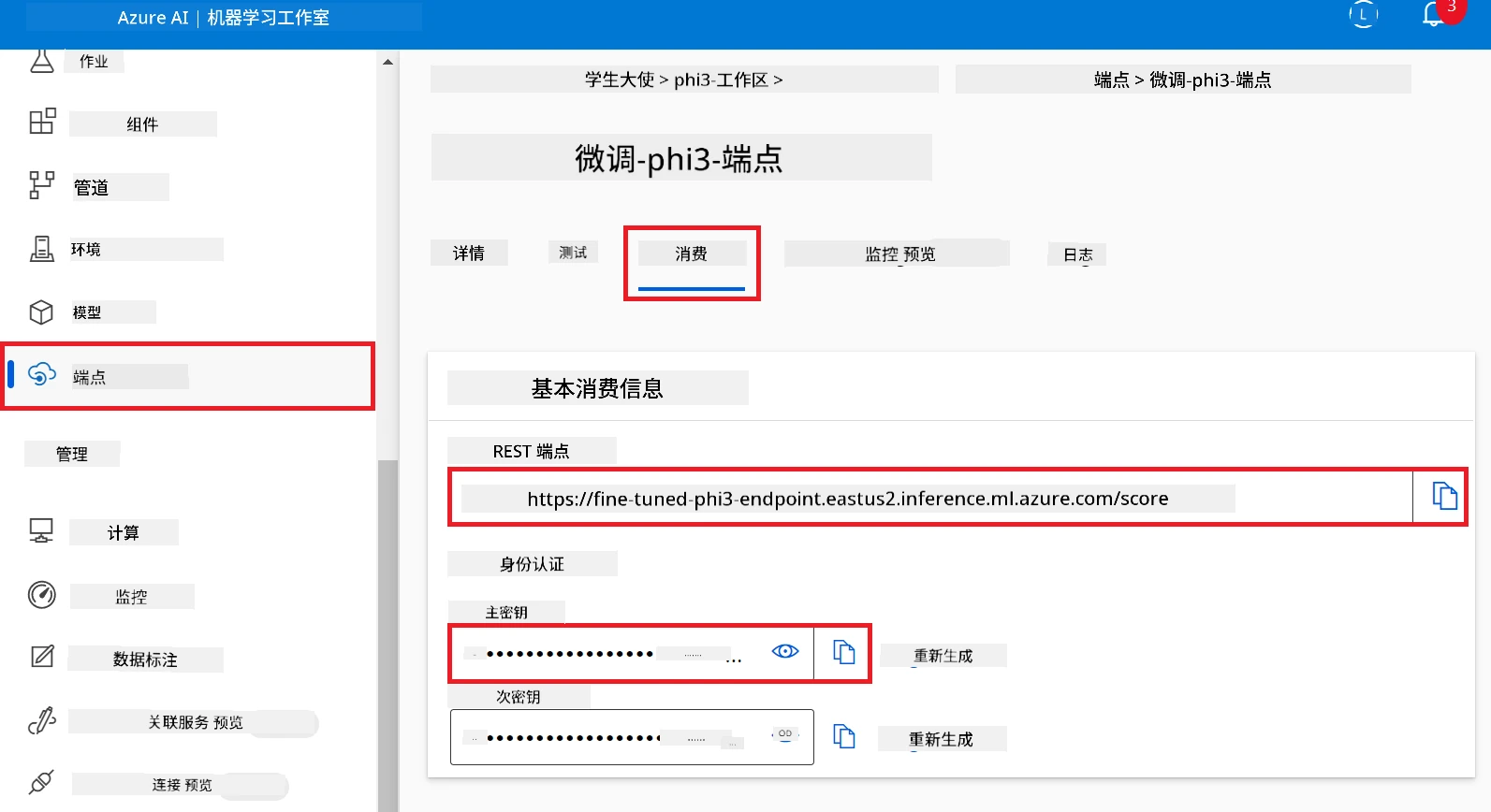Select 连接 预览 in sidebar
This screenshot has width=1491, height=812.
point(182,785)
